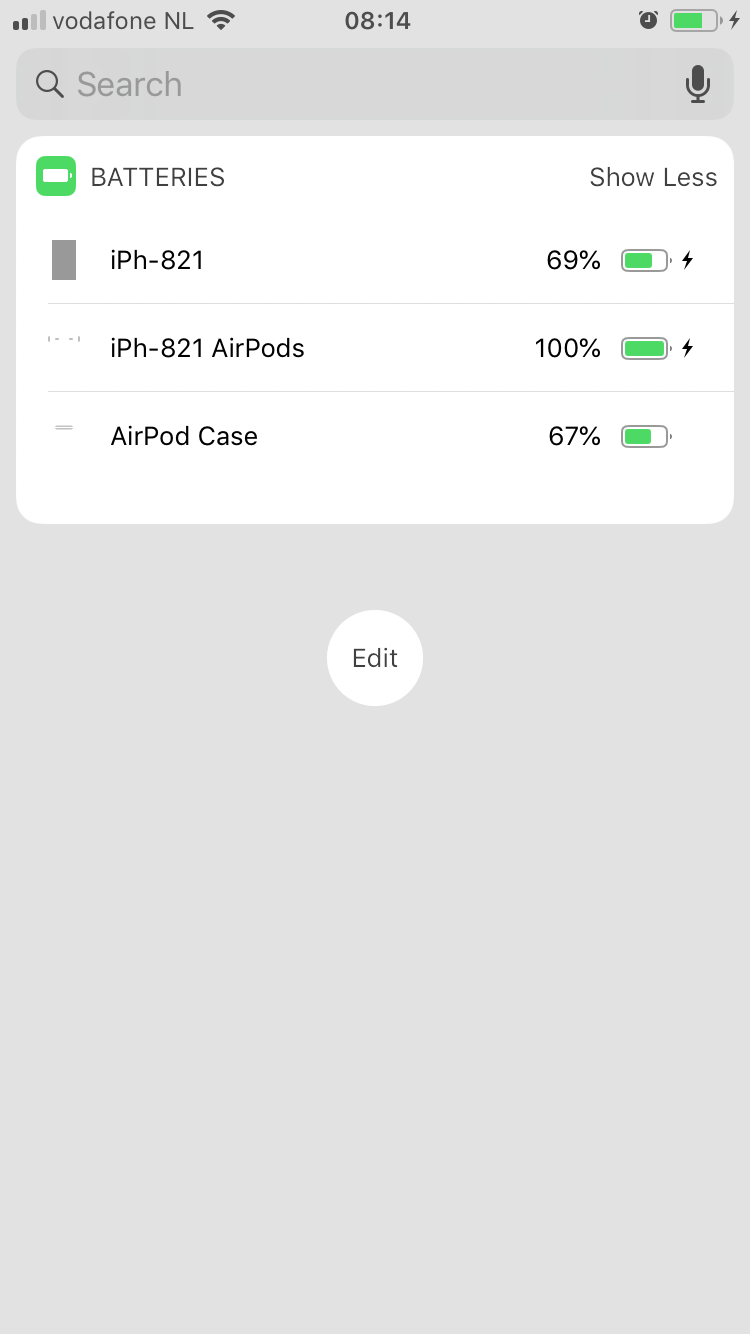750x1334 pixels.
Task: Tap the BATTERIES widget title
Action: 158,177
